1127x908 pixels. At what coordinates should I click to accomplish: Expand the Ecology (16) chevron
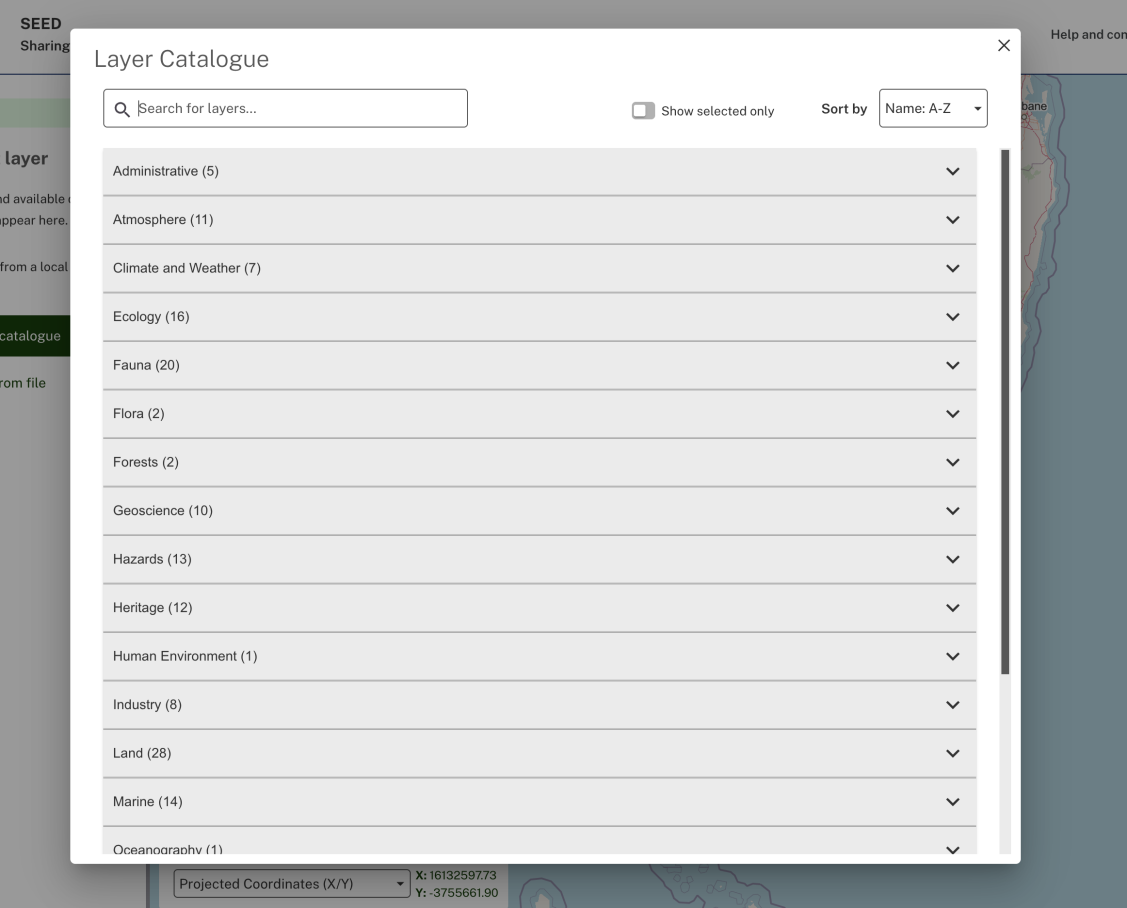pos(952,317)
